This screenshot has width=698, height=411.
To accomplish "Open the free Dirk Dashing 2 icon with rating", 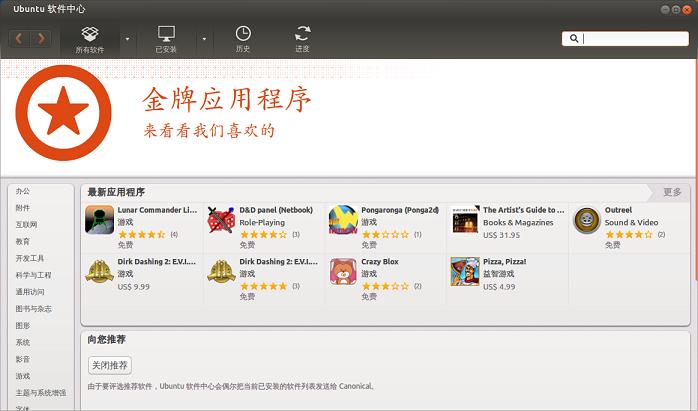I will (x=221, y=271).
